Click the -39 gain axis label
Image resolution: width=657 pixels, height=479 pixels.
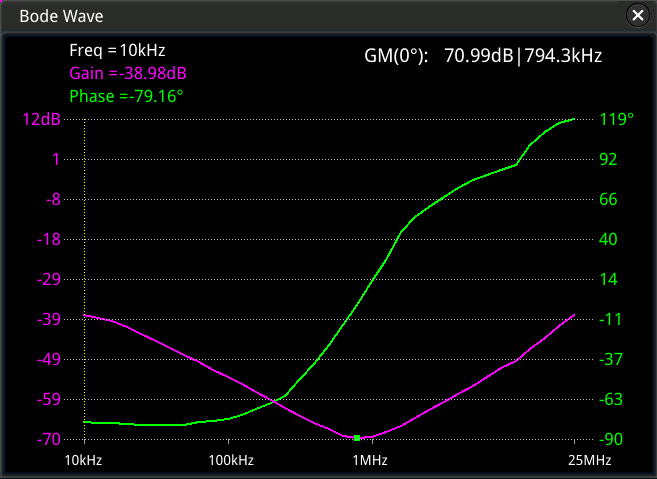[x=49, y=319]
